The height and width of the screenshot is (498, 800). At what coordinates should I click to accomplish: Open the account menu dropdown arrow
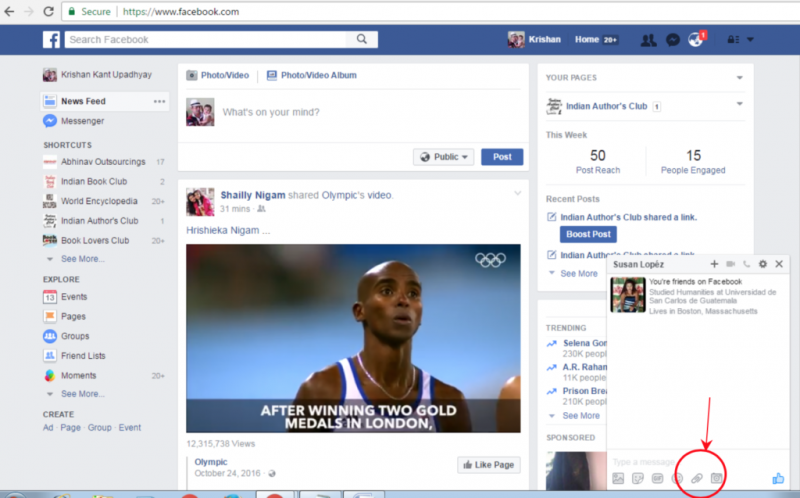click(751, 39)
